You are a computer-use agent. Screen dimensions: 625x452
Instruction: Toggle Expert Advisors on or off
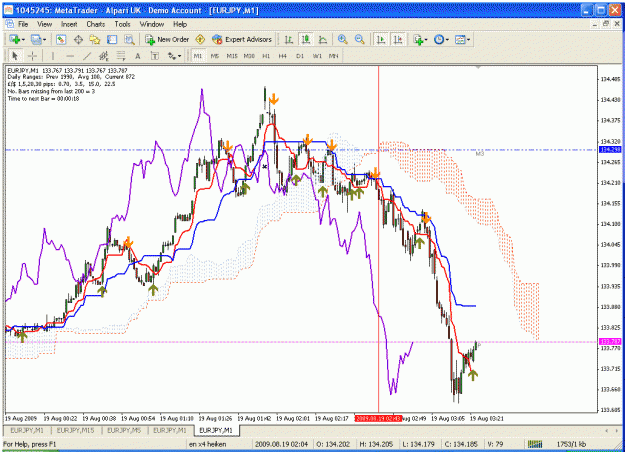242,39
